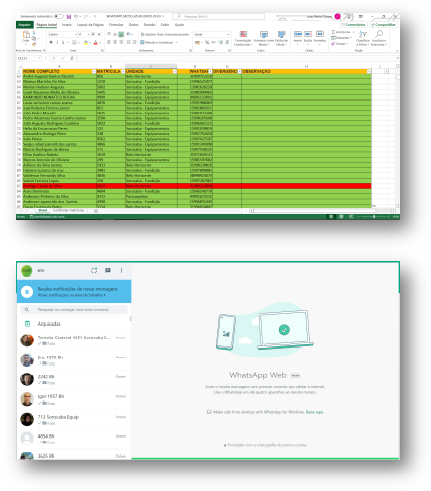Image resolution: width=431 pixels, height=491 pixels.
Task: Click 'Baixe aqui' download link
Action: [x=315, y=412]
